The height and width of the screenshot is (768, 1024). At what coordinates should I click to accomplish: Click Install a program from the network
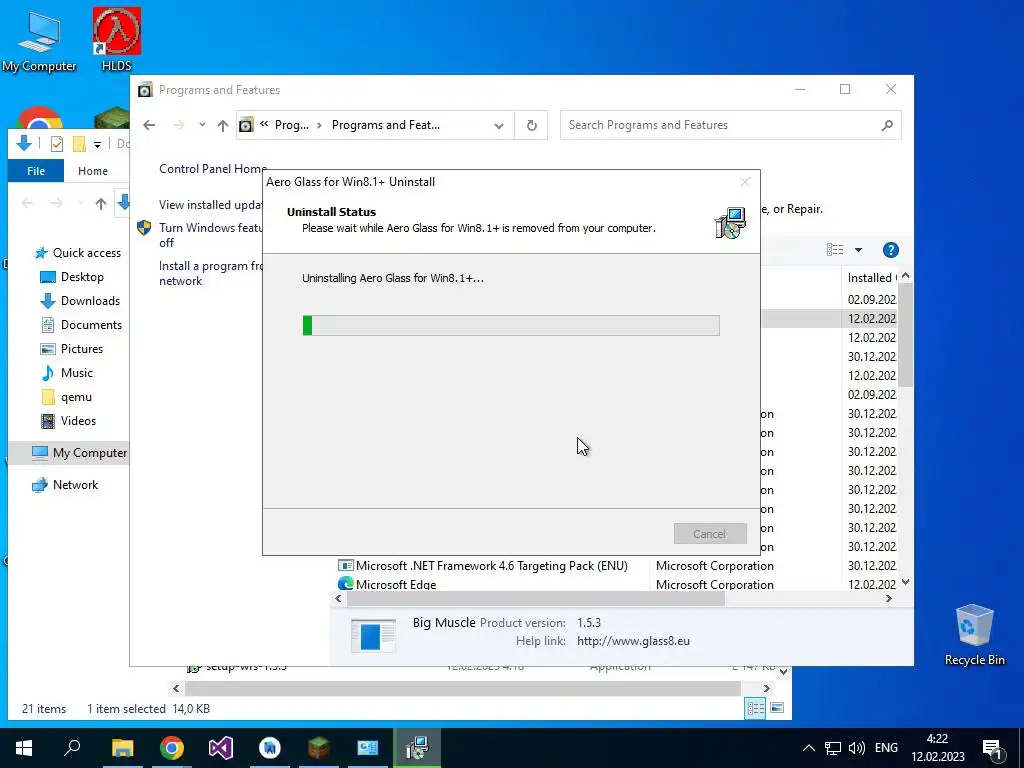pyautogui.click(x=210, y=274)
